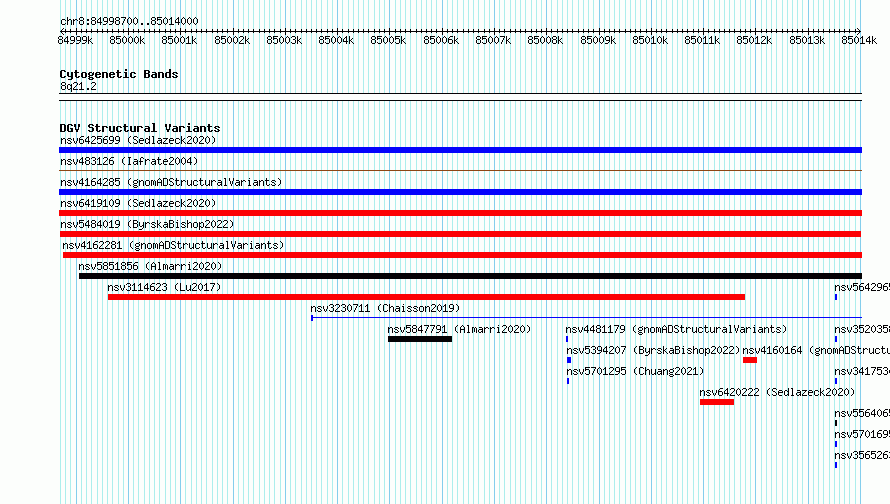This screenshot has width=890, height=504.
Task: Select nsv5851856 (Almarri2020) label
Action: click(x=150, y=266)
